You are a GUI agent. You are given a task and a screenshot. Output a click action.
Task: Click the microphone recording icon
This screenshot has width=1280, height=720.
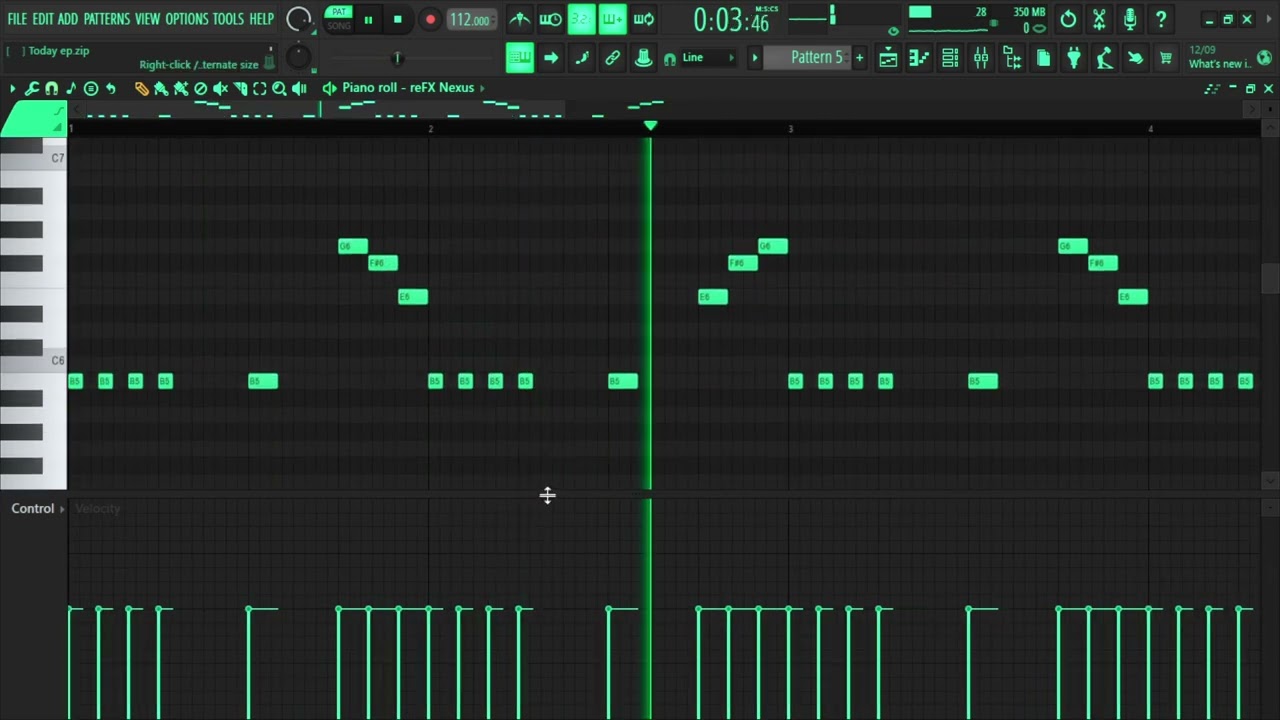[1130, 19]
